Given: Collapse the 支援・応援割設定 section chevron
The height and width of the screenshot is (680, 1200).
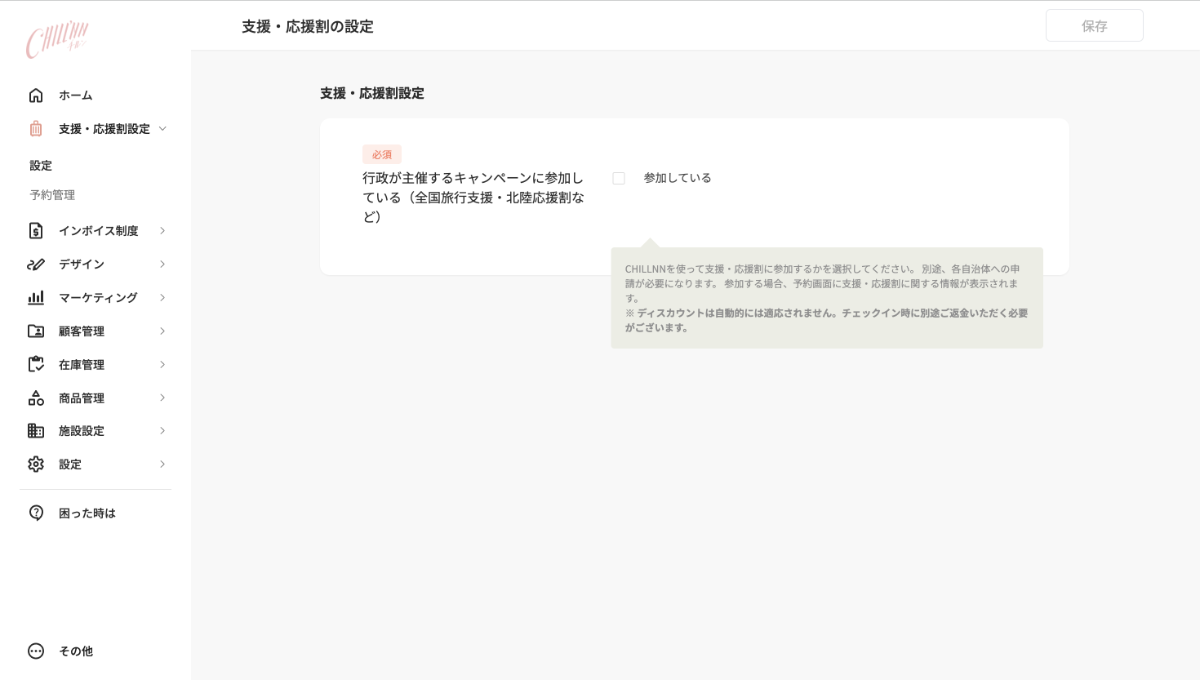Looking at the screenshot, I should [x=162, y=129].
